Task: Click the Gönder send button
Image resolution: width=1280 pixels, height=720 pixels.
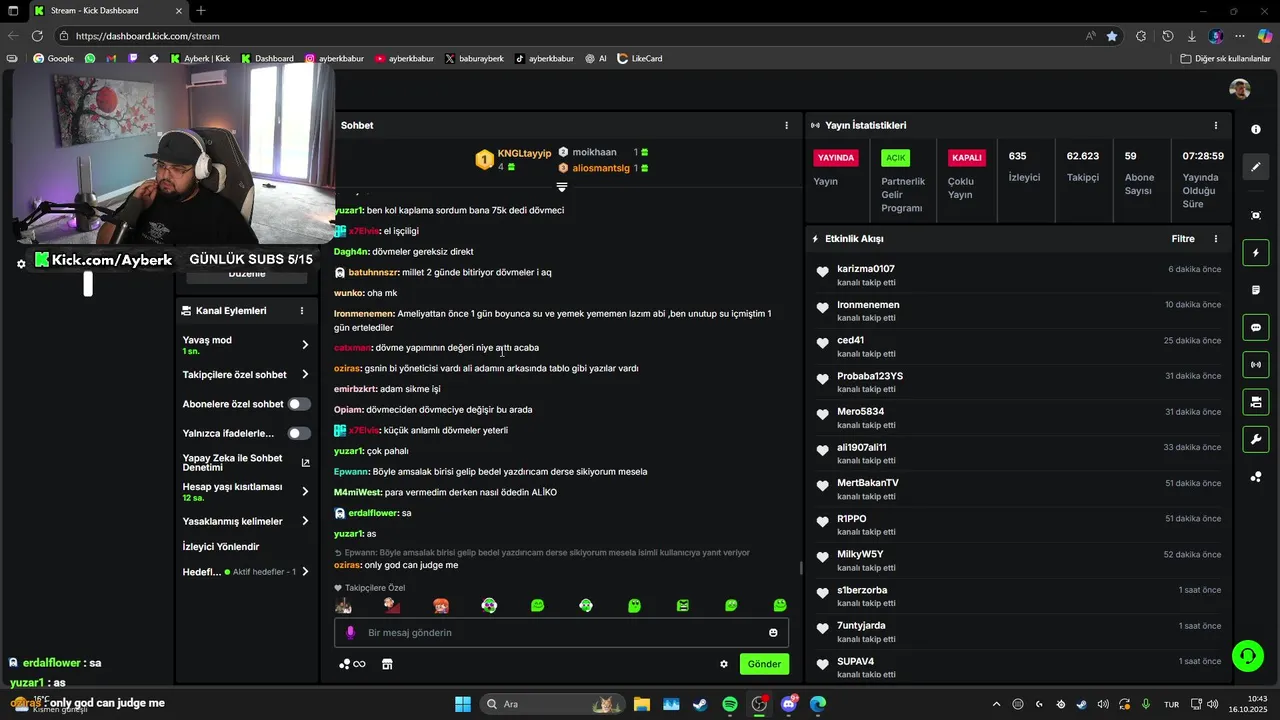Action: pos(764,664)
